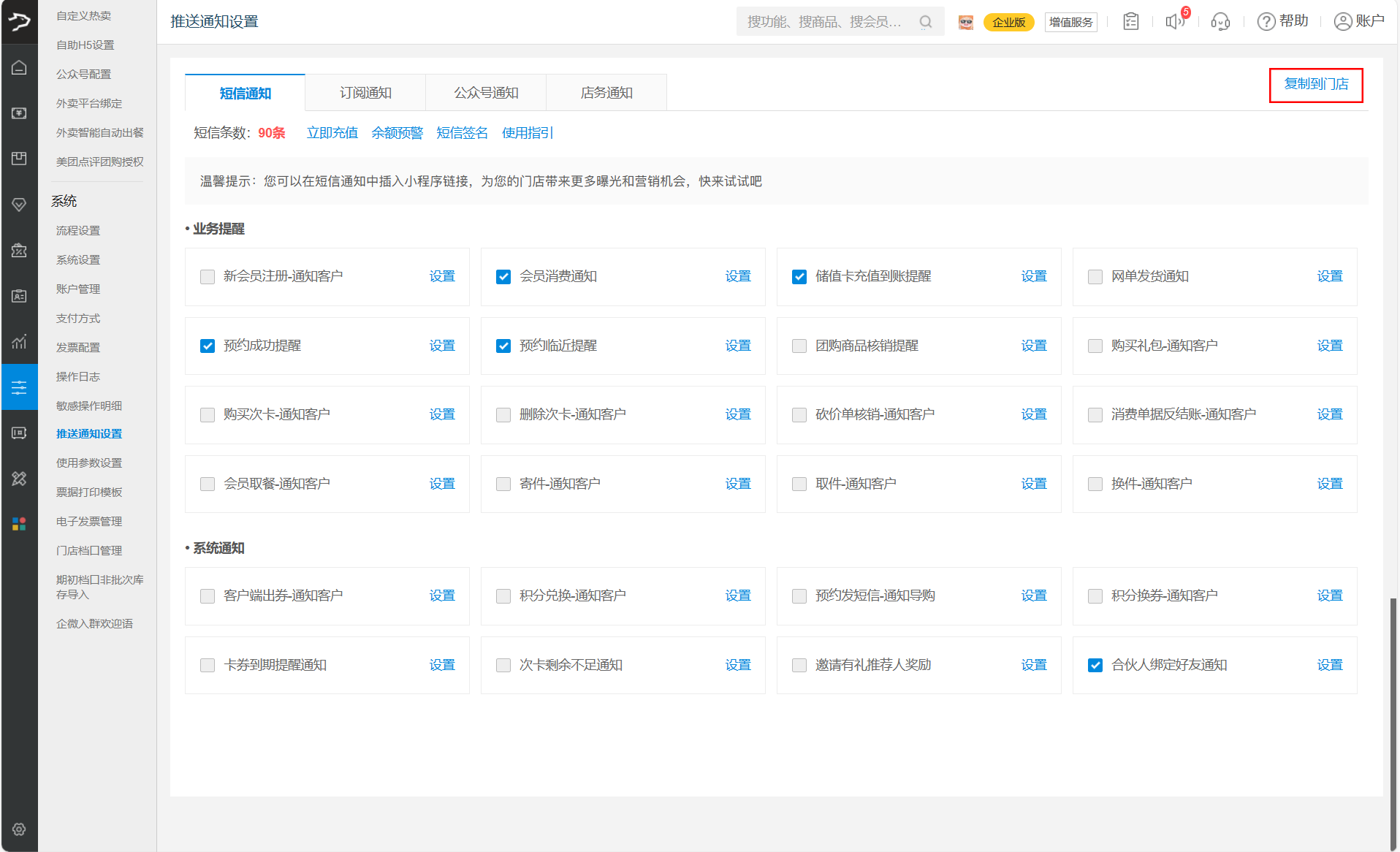
Task: Open the speaker notifications icon with badge
Action: 1175,22
